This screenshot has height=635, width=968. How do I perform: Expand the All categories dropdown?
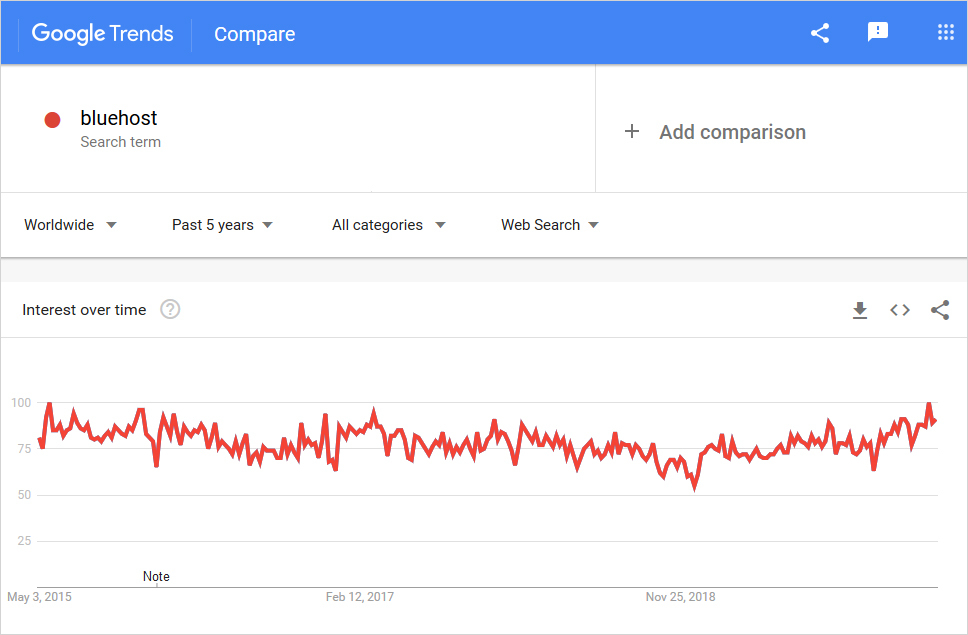(388, 225)
